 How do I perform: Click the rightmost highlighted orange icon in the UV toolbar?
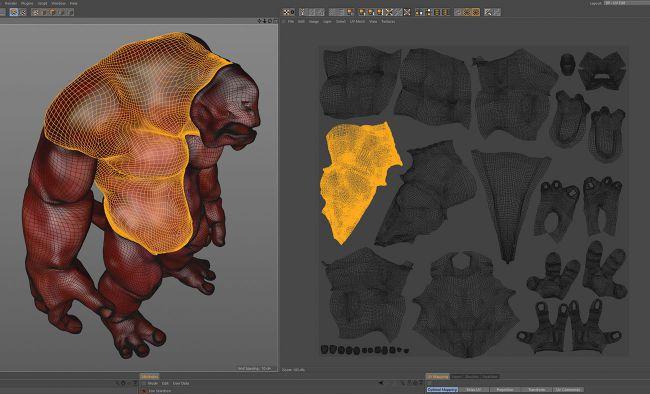[x=476, y=12]
